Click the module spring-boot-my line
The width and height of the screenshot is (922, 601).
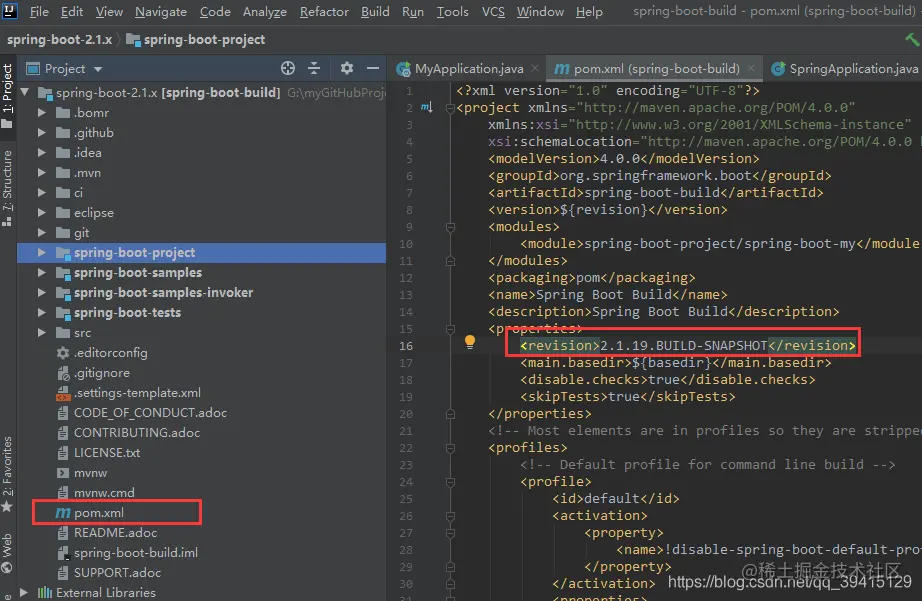(x=720, y=244)
